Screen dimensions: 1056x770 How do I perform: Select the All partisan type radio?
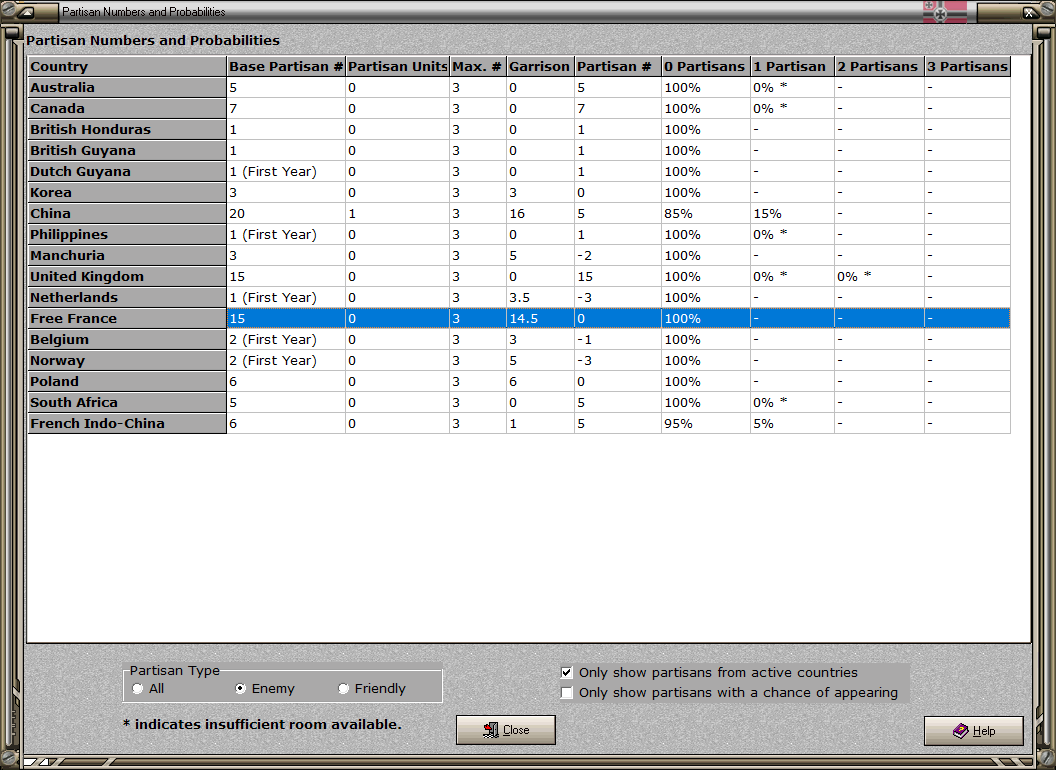coord(138,688)
